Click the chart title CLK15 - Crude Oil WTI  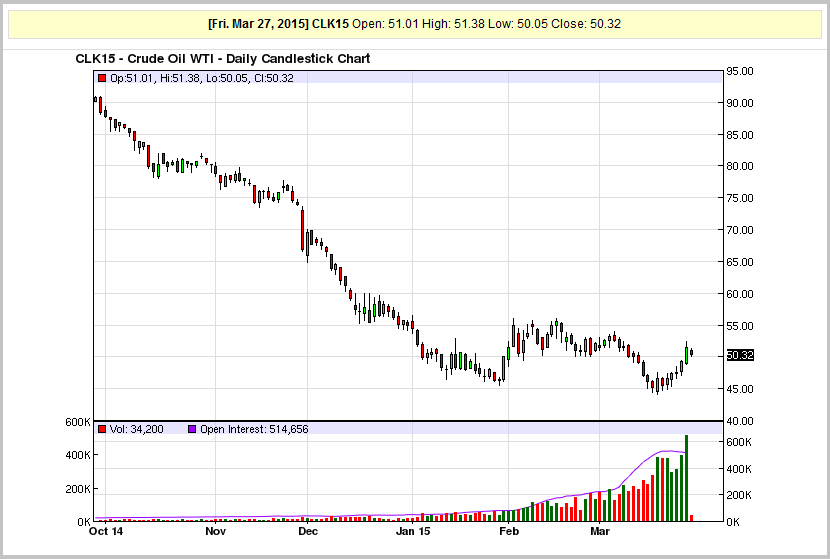[x=222, y=59]
